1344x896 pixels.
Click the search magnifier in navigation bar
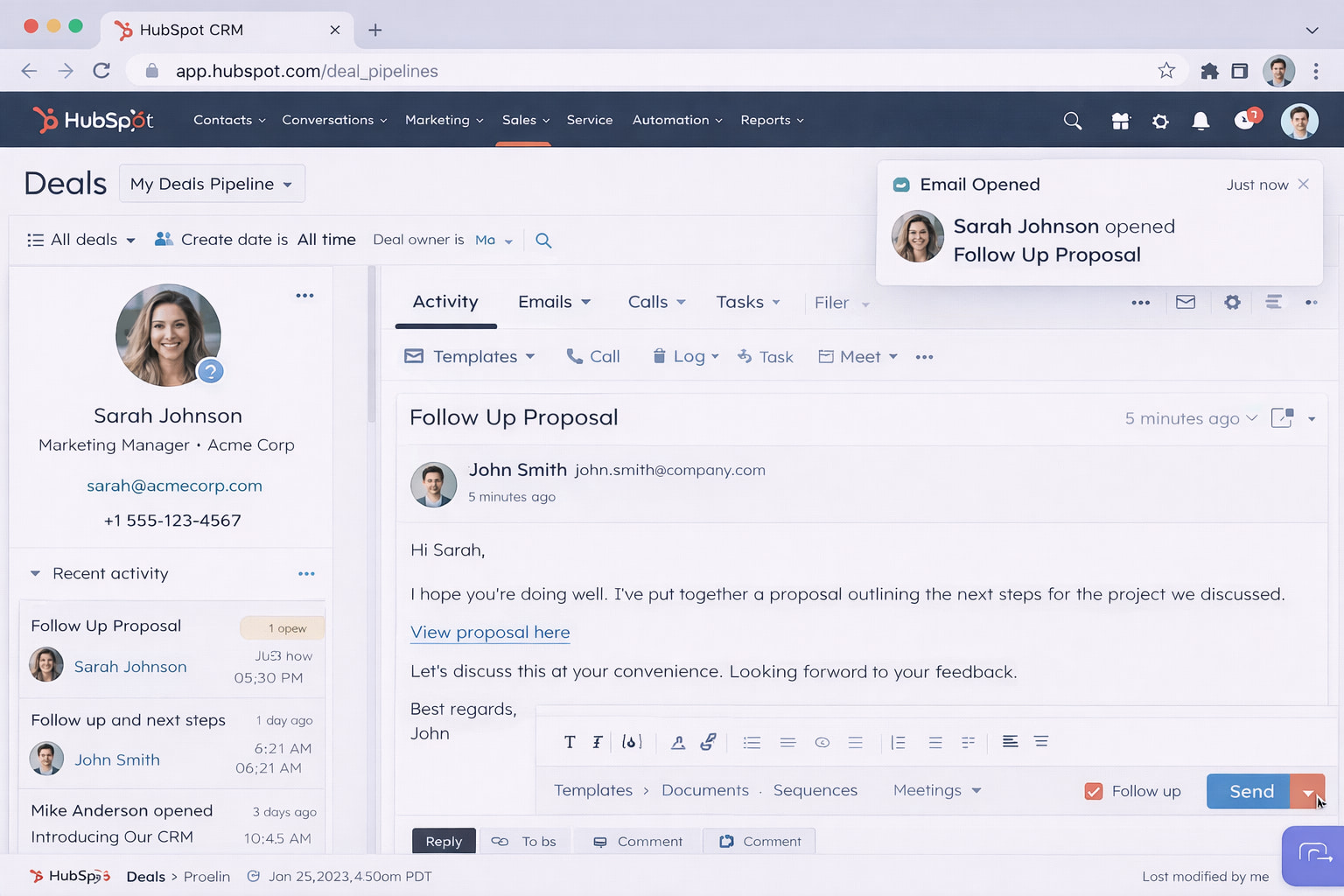coord(1073,121)
